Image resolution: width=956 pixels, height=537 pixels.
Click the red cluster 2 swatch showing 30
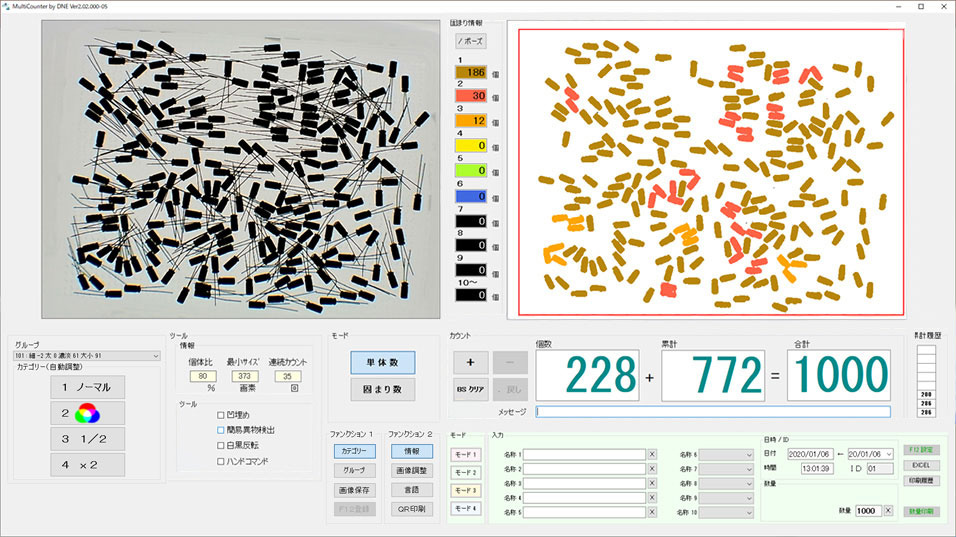point(471,96)
